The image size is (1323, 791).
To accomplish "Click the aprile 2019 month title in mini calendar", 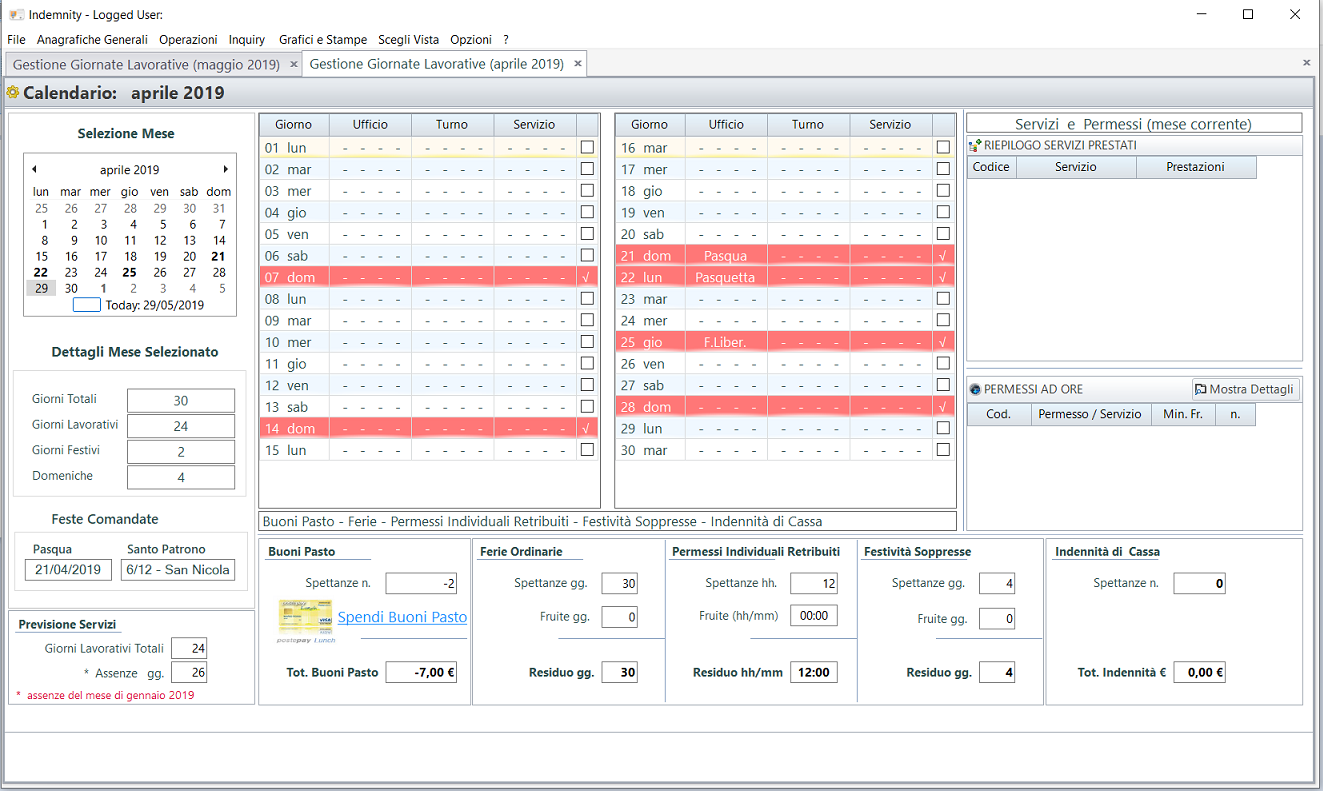I will tap(129, 170).
